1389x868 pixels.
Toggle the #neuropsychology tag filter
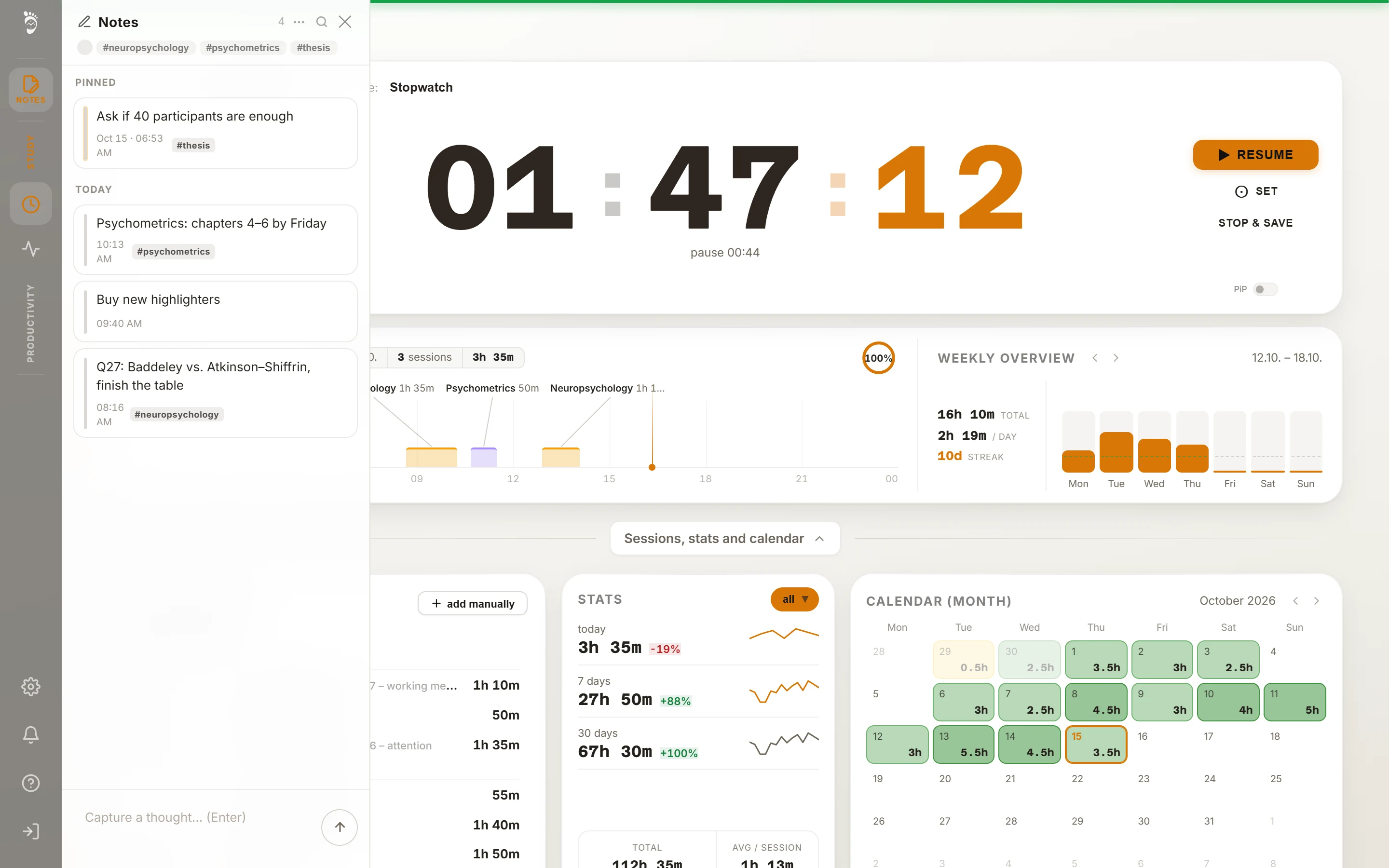(146, 48)
